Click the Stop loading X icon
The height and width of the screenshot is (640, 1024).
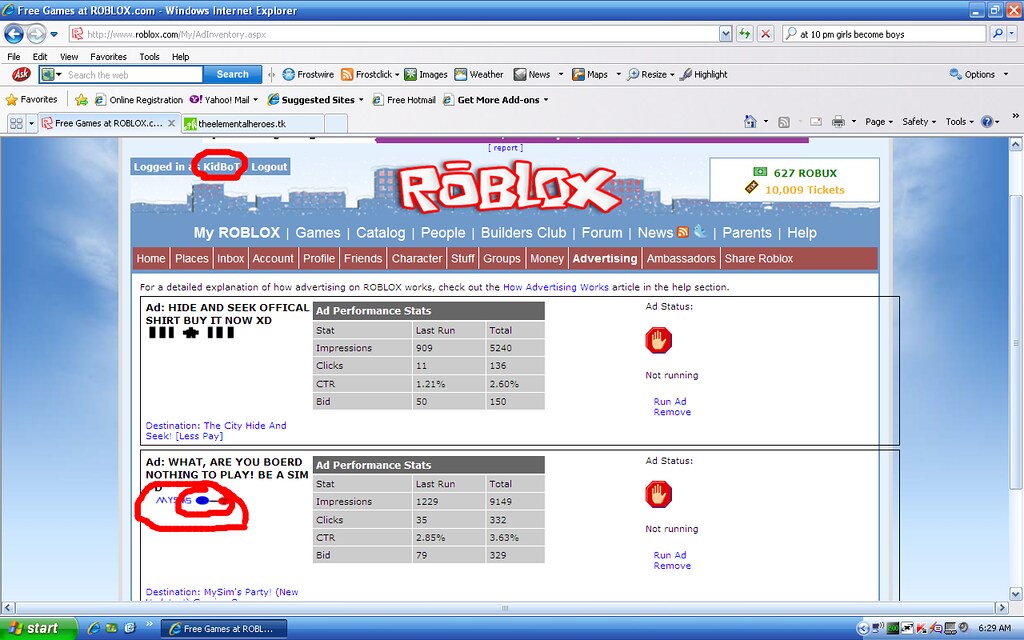pos(765,33)
